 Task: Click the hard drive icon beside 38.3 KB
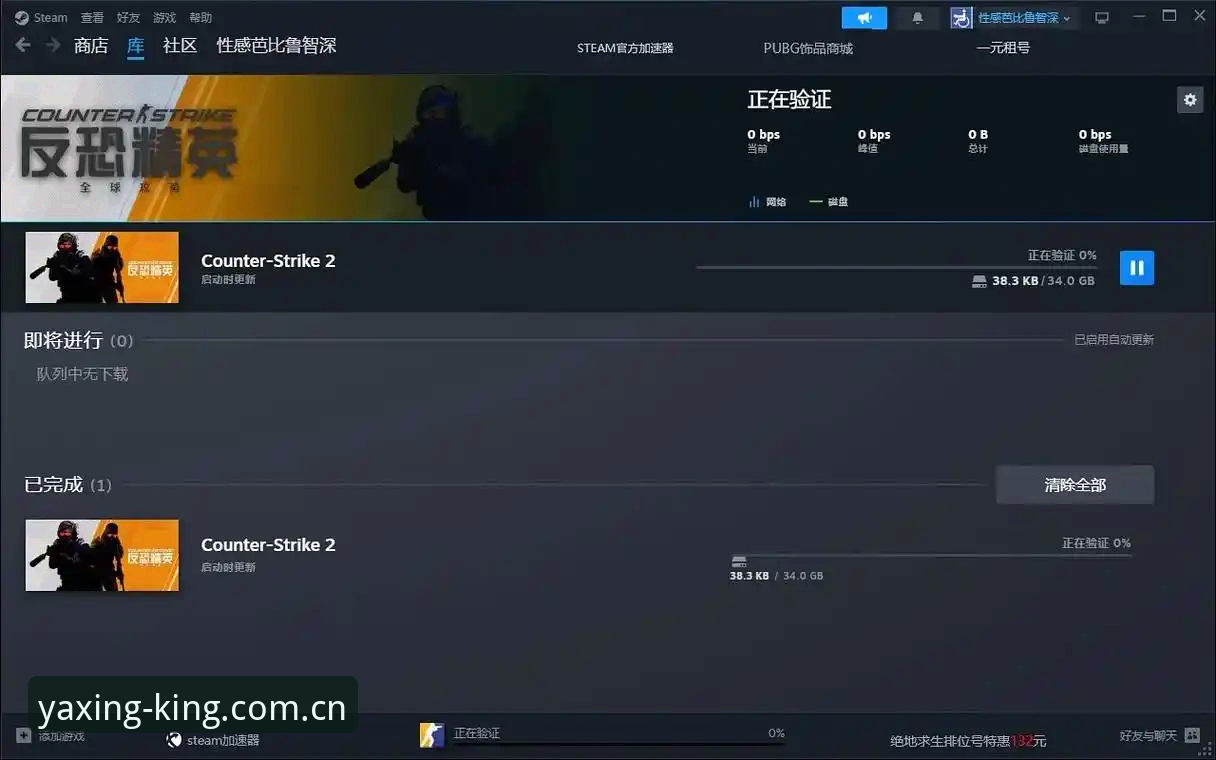pos(979,282)
